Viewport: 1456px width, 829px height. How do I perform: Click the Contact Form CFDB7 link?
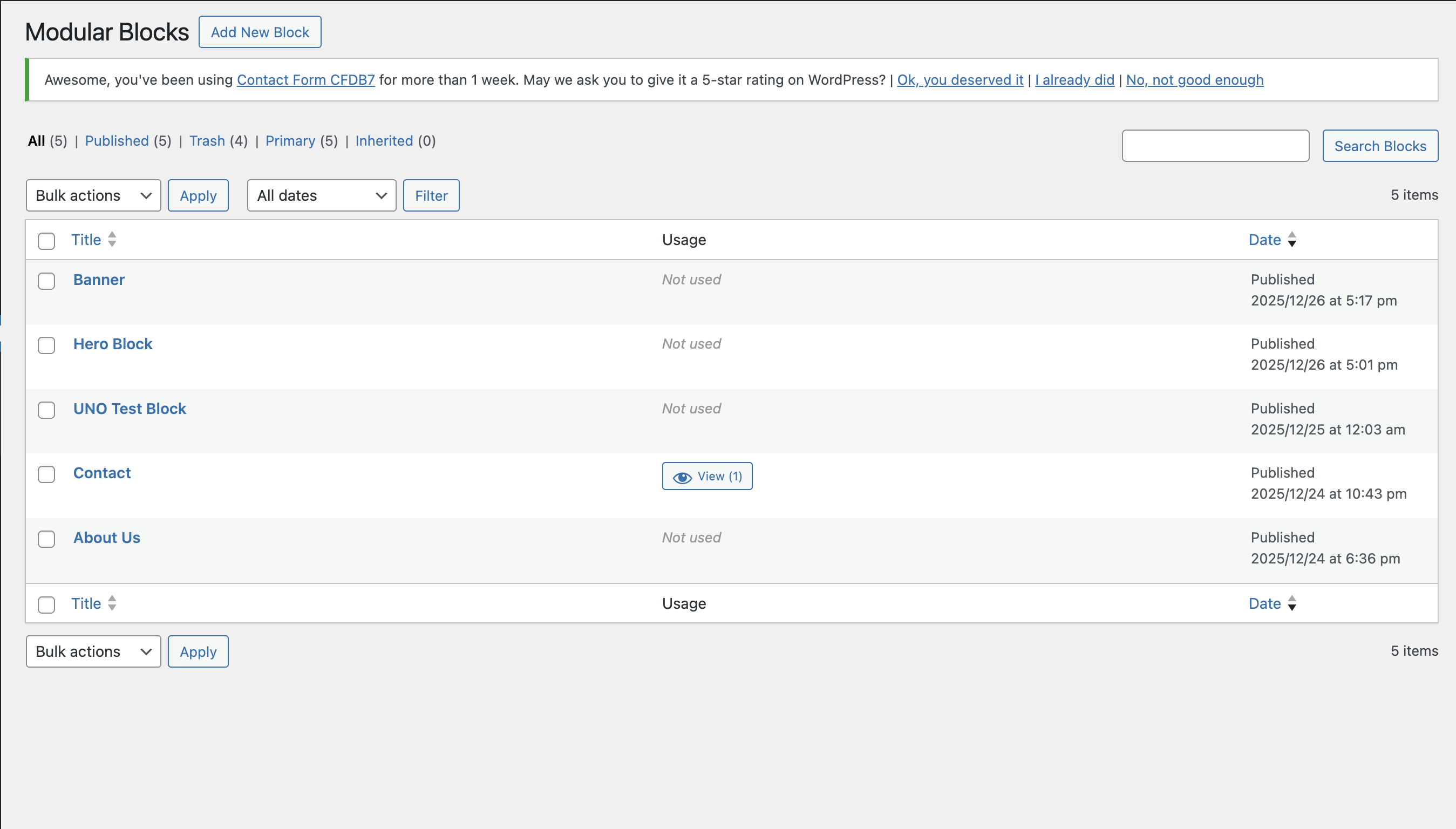(x=305, y=80)
